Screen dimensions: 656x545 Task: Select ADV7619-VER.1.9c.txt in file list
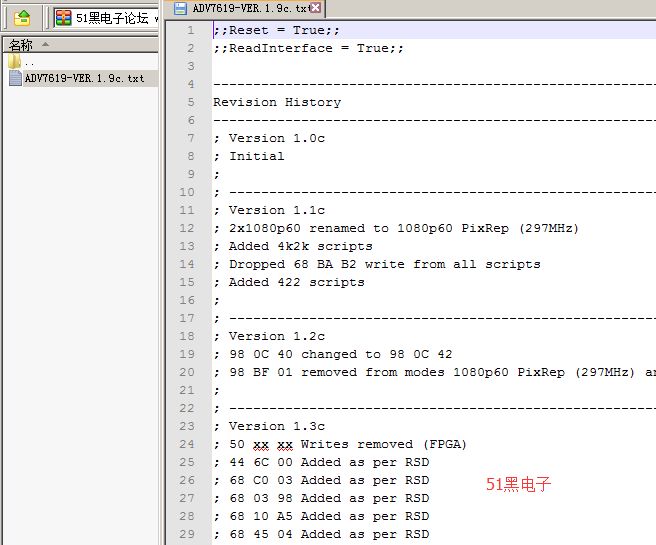coord(84,78)
